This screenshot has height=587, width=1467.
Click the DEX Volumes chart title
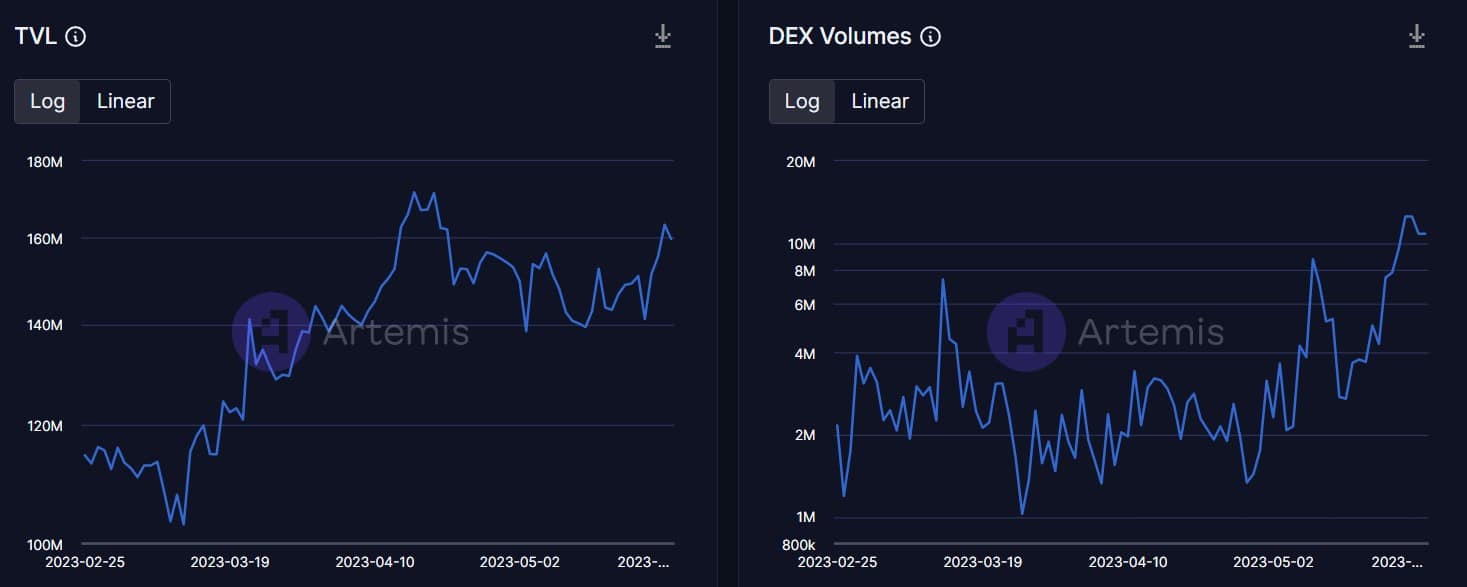(x=840, y=37)
